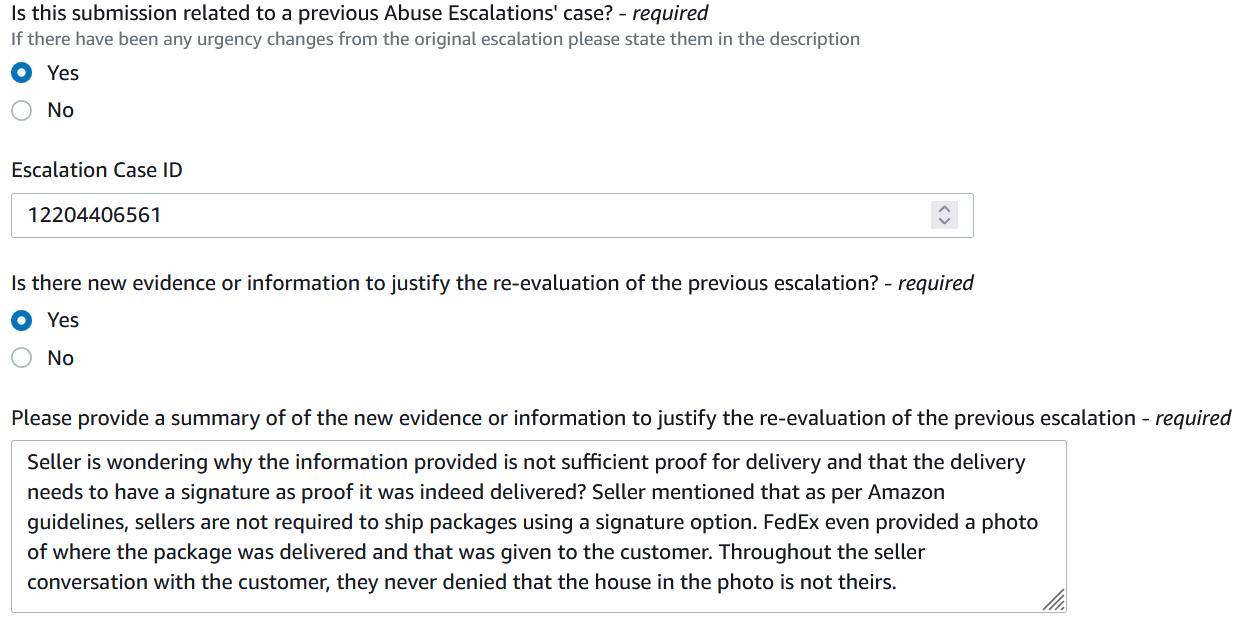Click the text area resize grip handle

tap(1054, 600)
